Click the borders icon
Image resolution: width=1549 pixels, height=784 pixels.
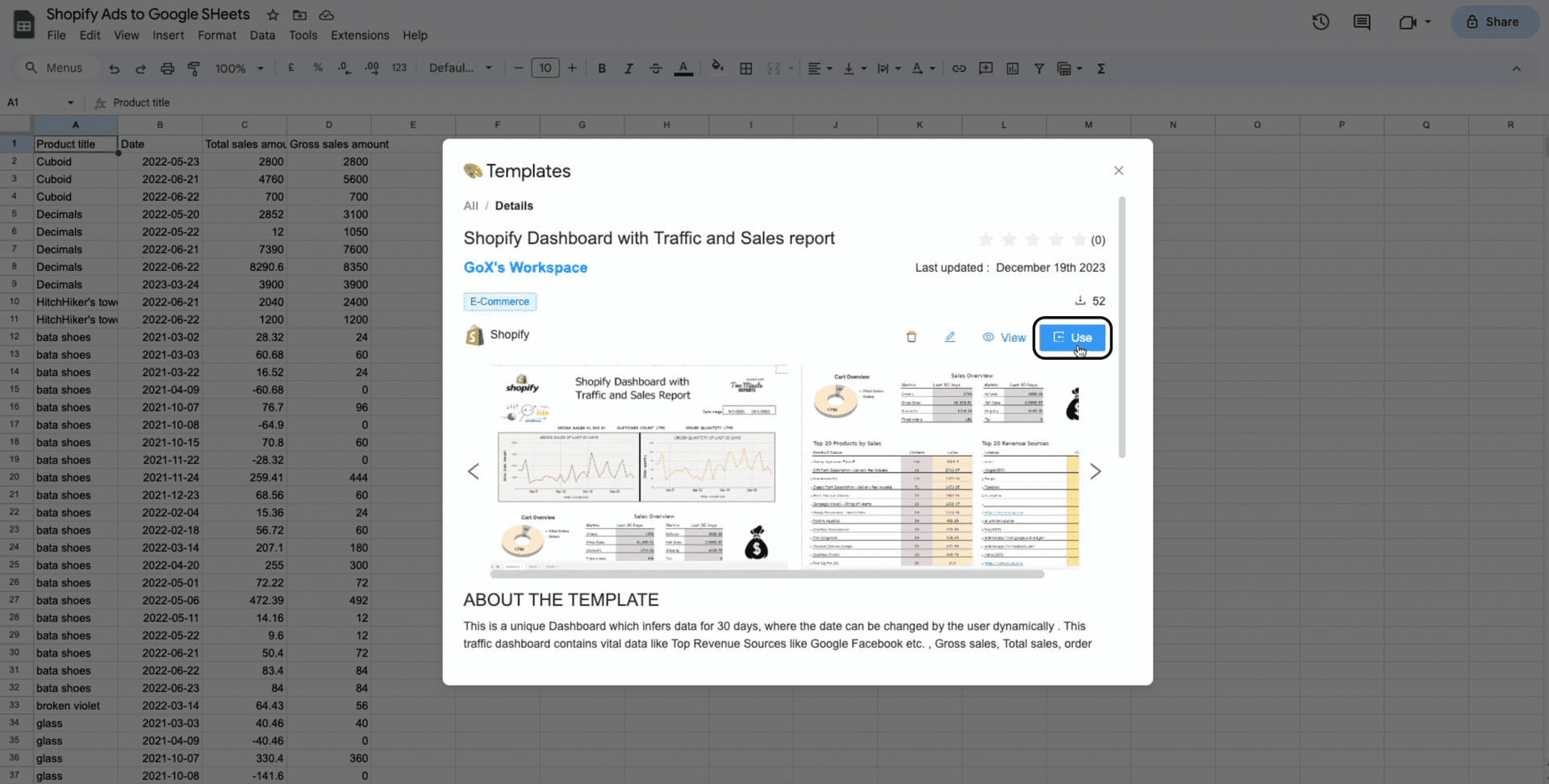(745, 69)
